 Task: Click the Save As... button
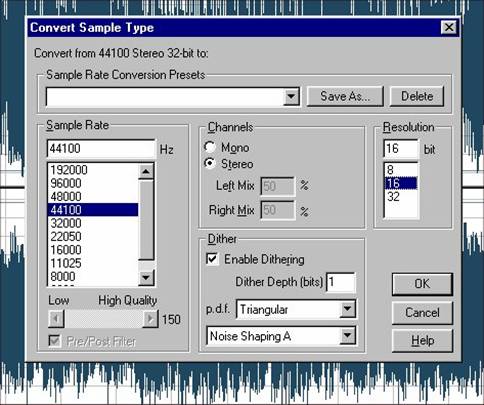(x=345, y=96)
